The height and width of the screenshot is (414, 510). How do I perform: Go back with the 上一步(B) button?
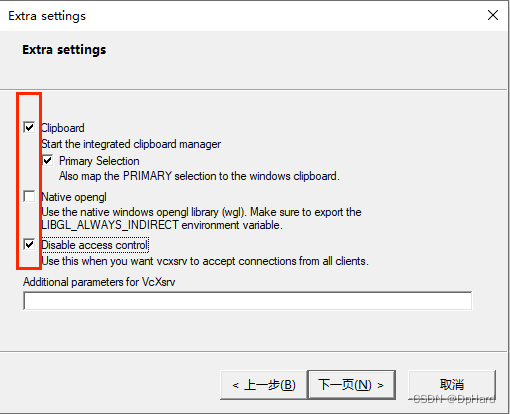click(x=263, y=385)
